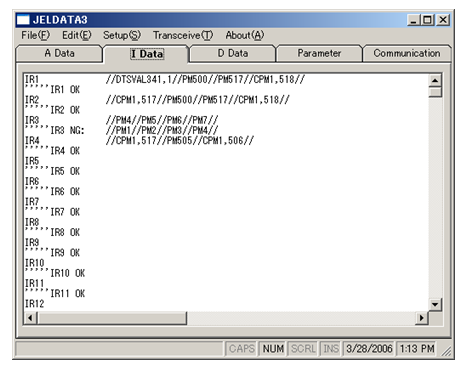Close the JELDATA3 window
The height and width of the screenshot is (370, 468).
pos(443,20)
